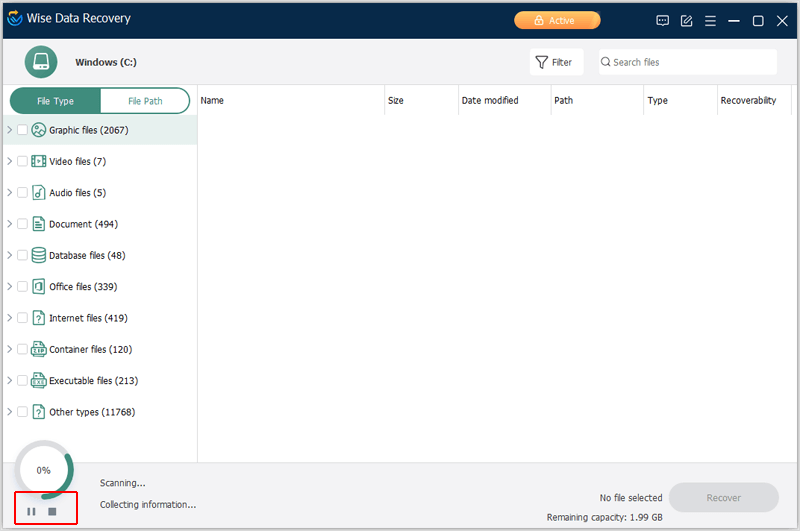Click the Executable files EXE icon
Image resolution: width=800 pixels, height=531 pixels.
(x=39, y=381)
